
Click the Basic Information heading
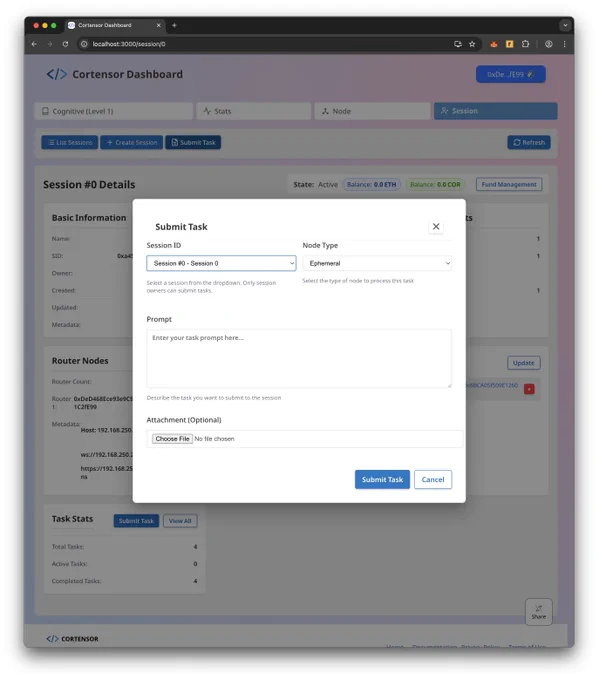(89, 218)
